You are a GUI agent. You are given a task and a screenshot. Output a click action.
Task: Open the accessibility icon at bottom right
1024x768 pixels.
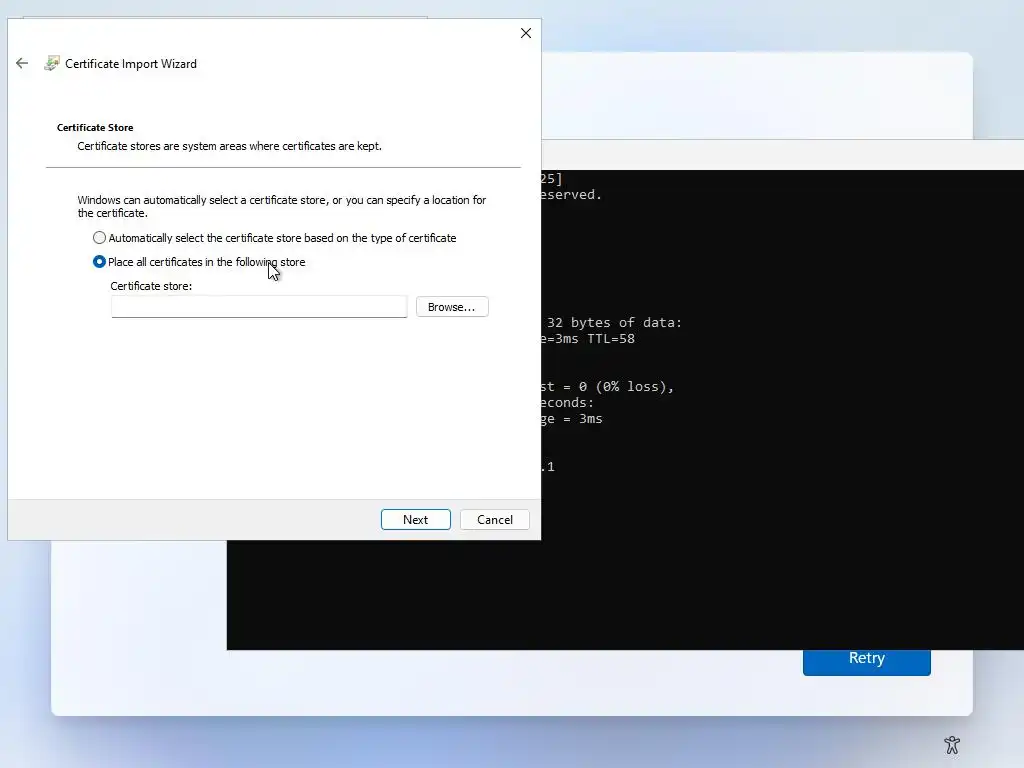coord(952,744)
